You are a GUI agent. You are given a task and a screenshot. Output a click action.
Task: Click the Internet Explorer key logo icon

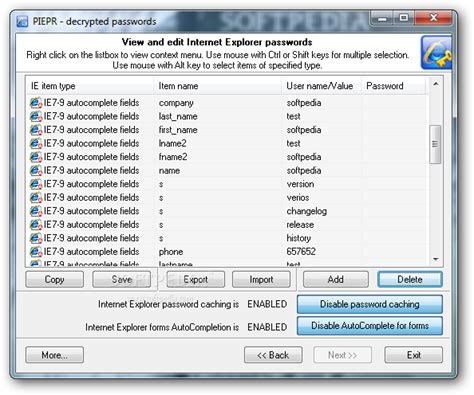(x=436, y=53)
